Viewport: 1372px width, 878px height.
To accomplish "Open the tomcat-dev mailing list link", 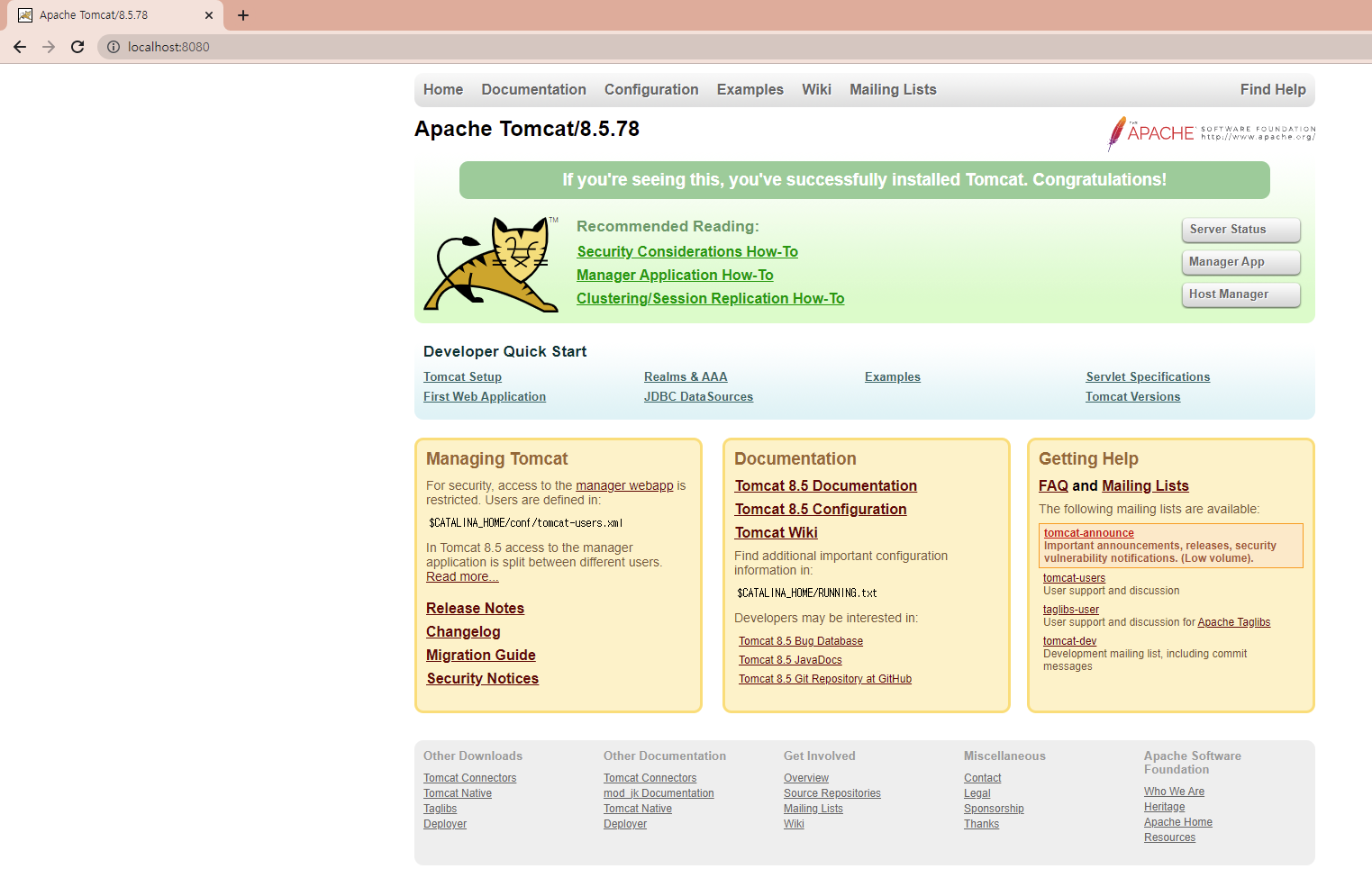I will coord(1069,641).
